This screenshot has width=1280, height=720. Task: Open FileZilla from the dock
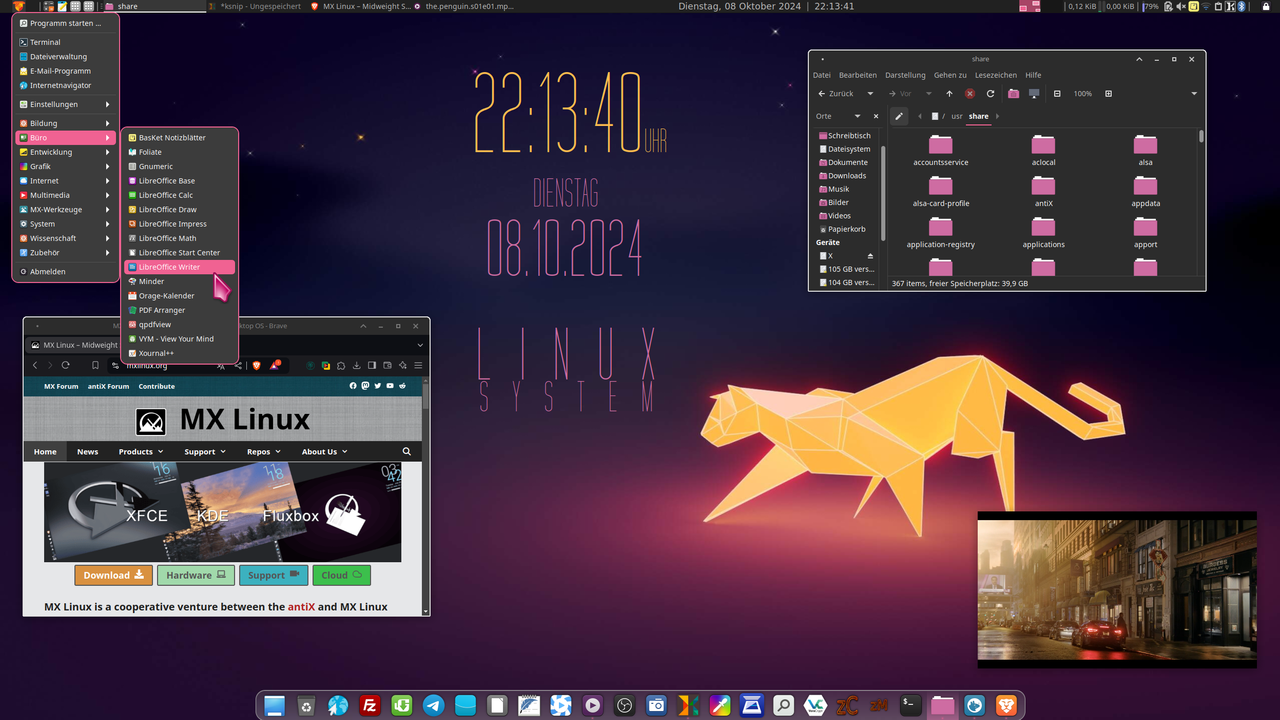tap(369, 706)
